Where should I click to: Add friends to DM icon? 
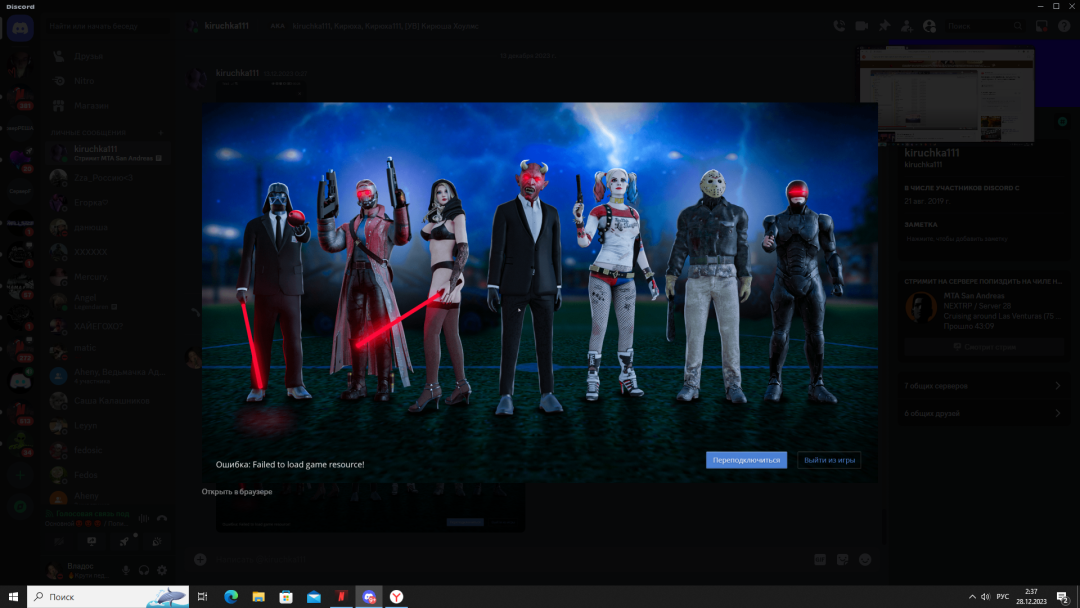click(x=906, y=26)
